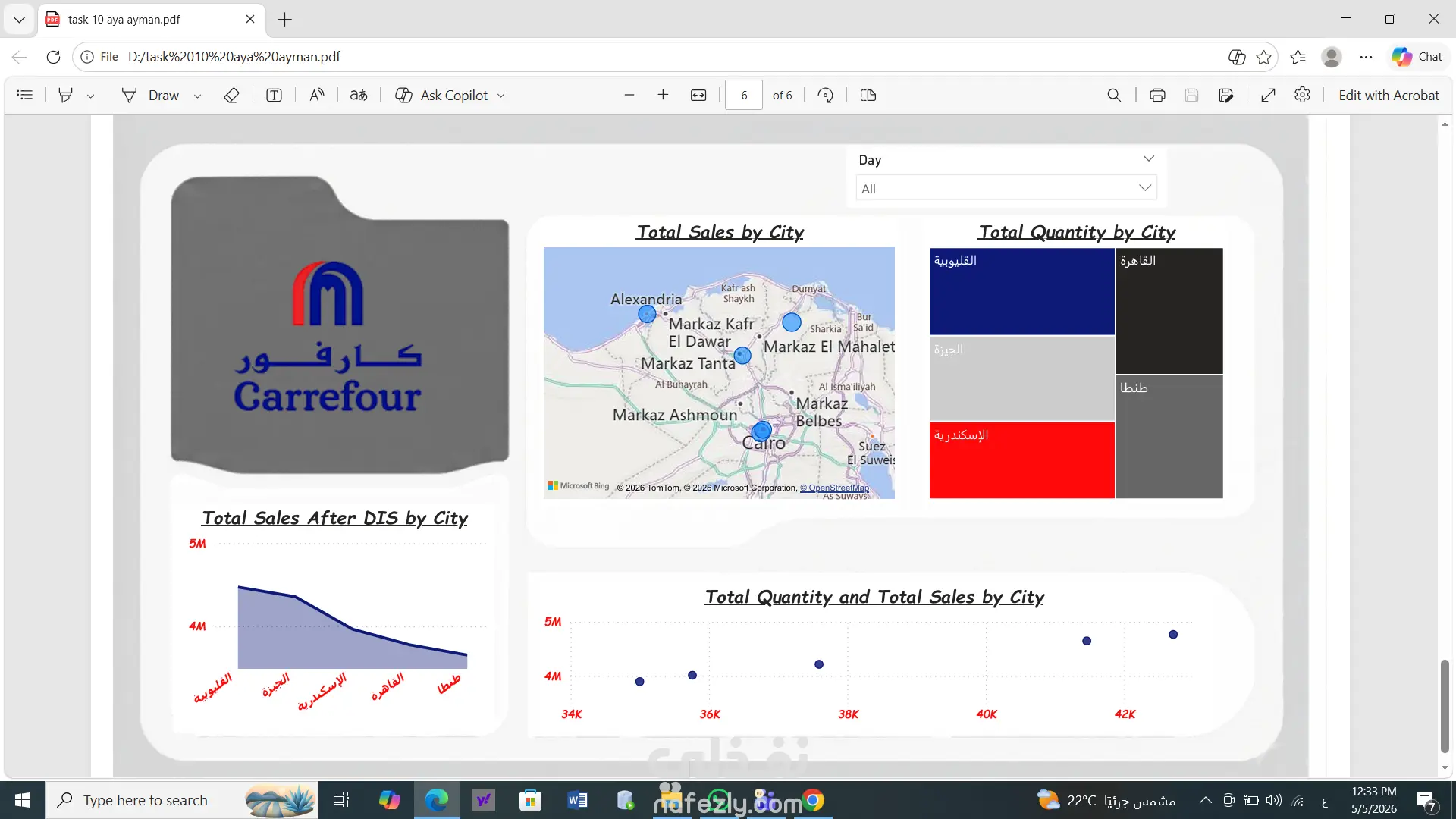Select the red الإسكندرية treemap block
1456x819 pixels.
coord(1021,460)
